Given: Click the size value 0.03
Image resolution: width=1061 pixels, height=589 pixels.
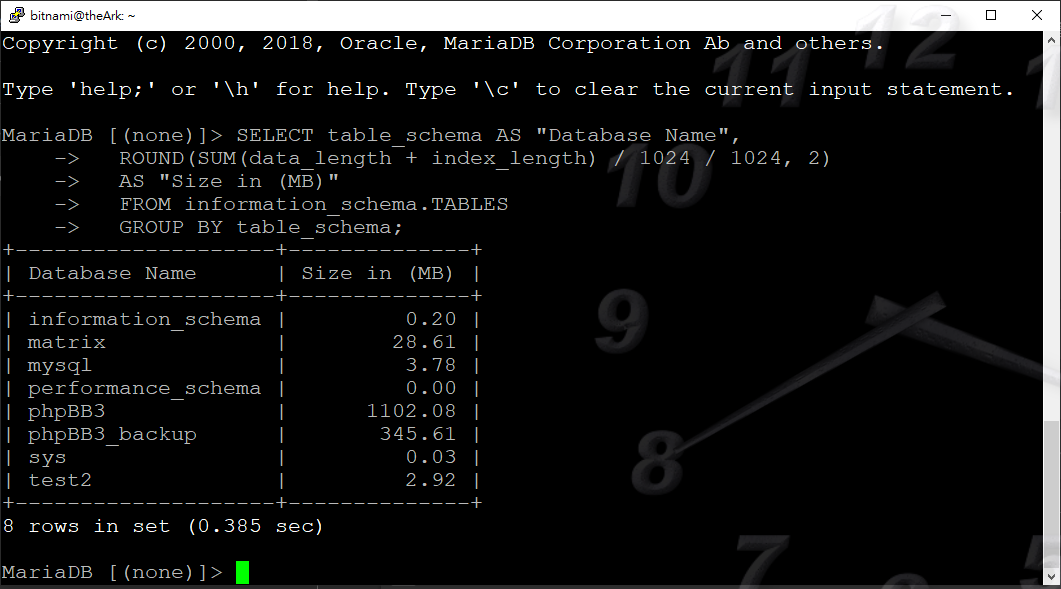Looking at the screenshot, I should pos(431,457).
